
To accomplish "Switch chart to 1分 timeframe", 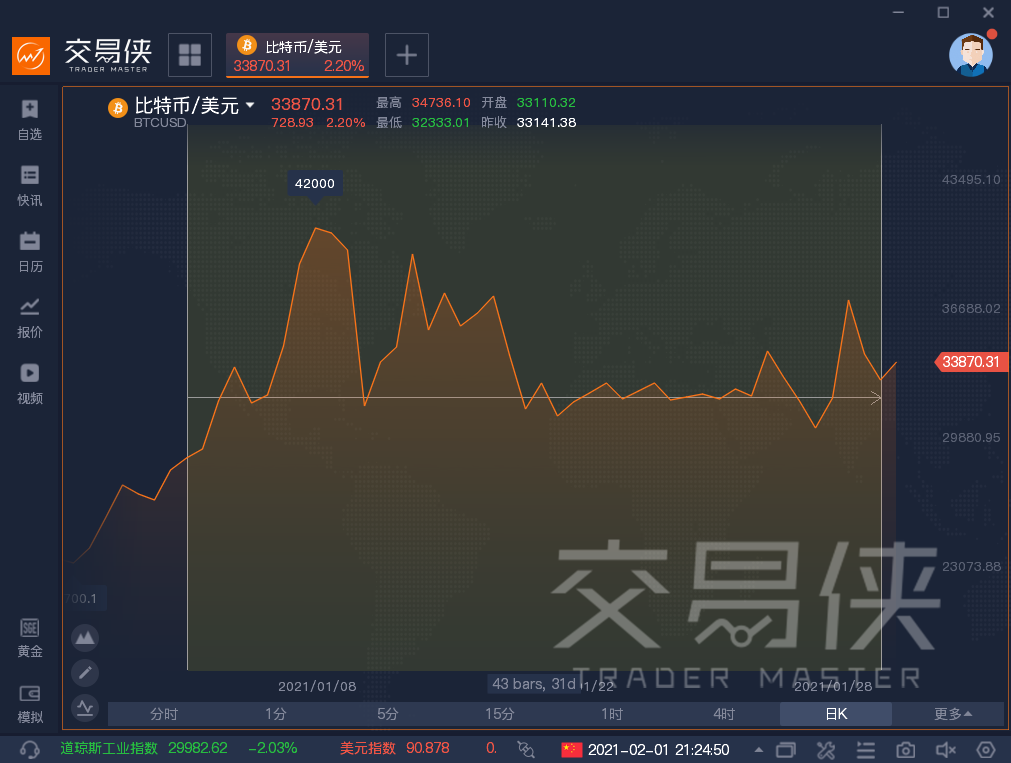I will [276, 714].
